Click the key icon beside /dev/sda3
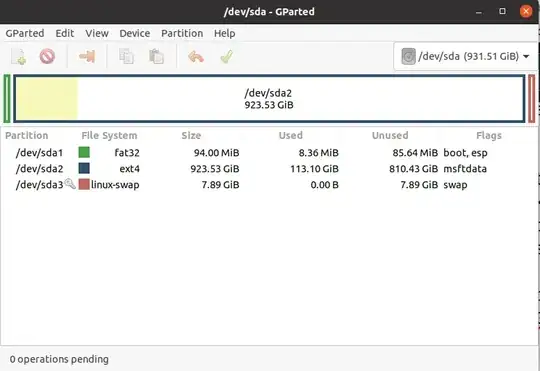This screenshot has height=371, width=540. [x=70, y=184]
